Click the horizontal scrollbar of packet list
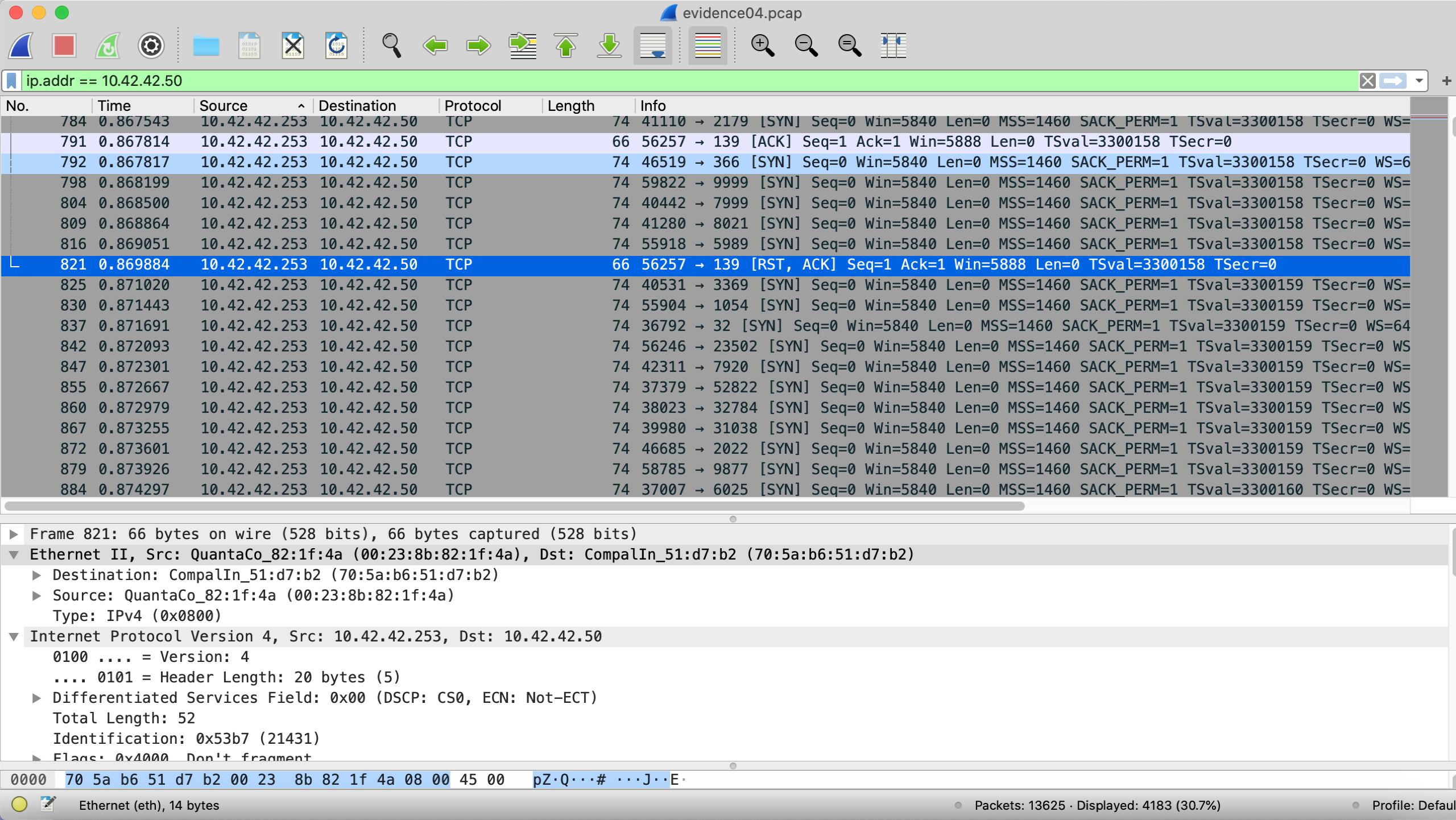Screen dimensions: 1456x820 512,506
